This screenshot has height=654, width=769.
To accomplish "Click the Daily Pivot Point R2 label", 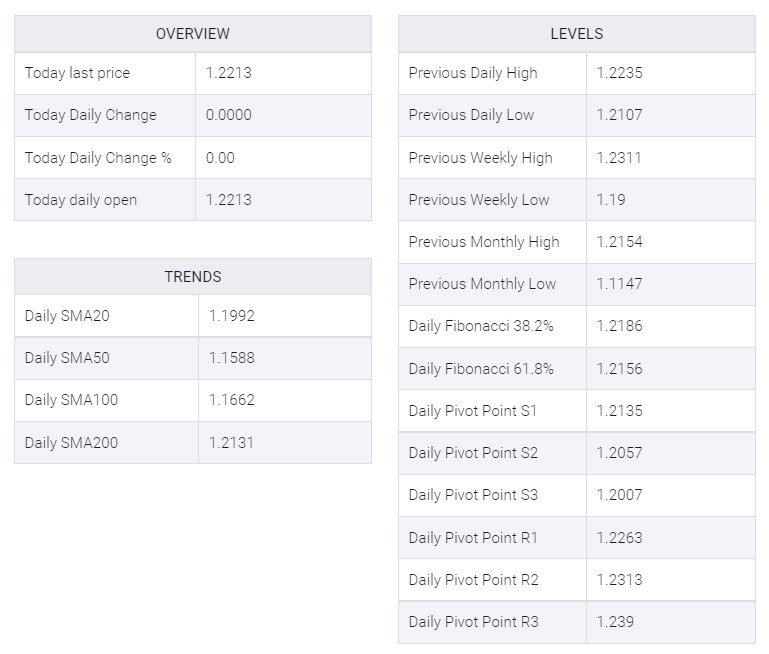I will [474, 580].
